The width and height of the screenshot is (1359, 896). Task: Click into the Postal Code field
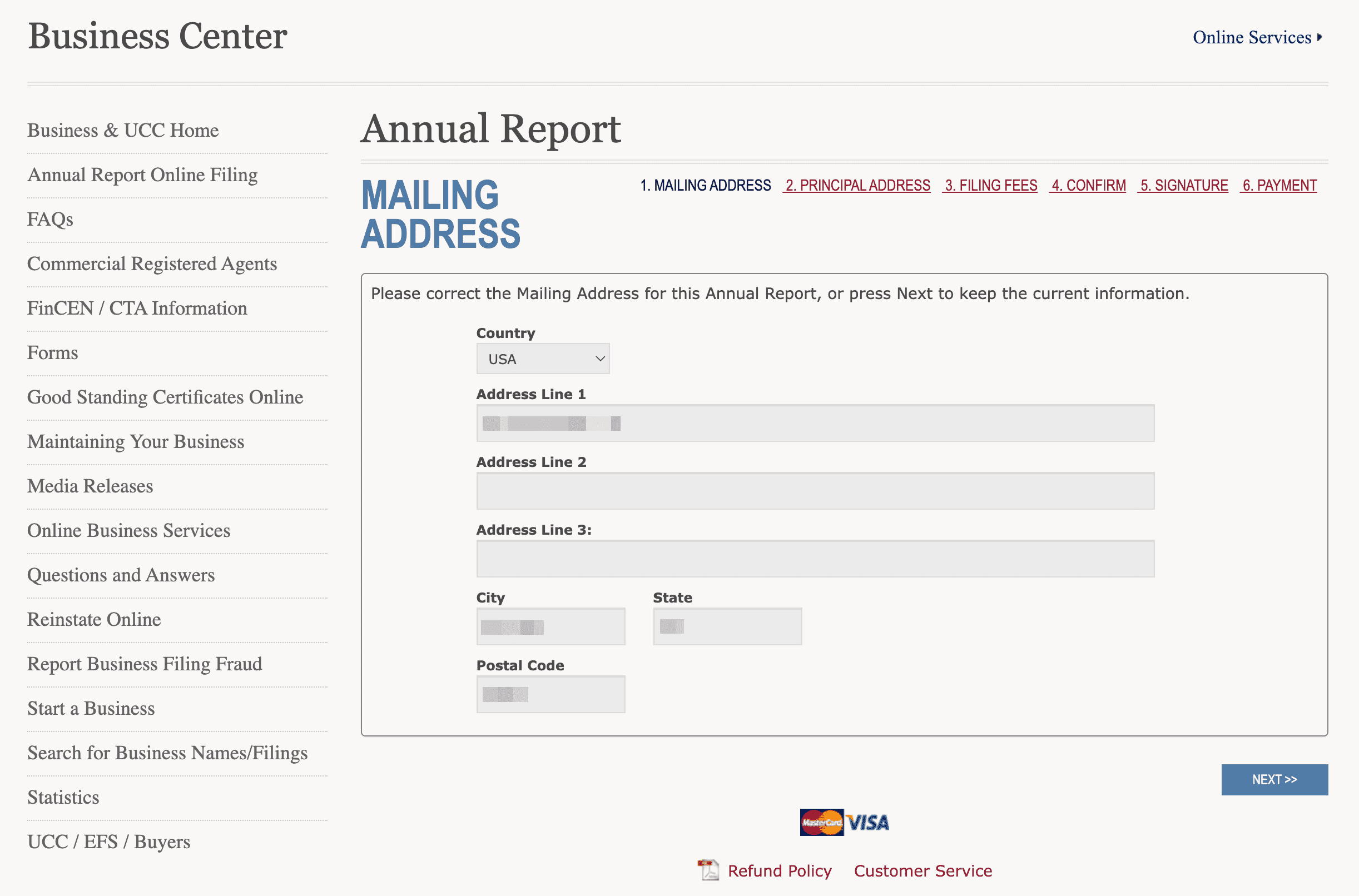pyautogui.click(x=550, y=694)
